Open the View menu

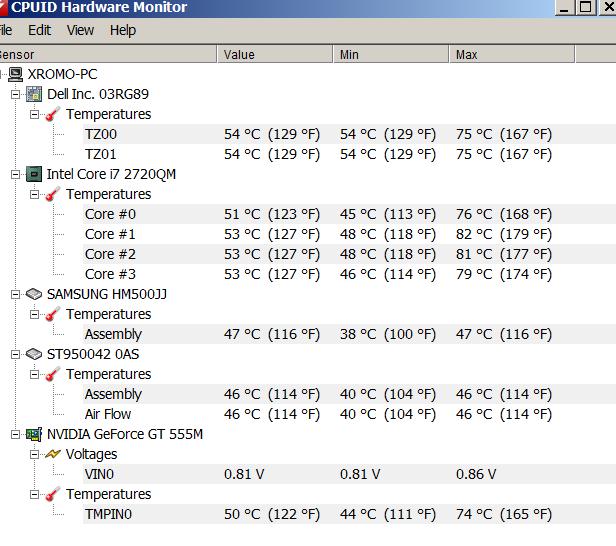80,30
